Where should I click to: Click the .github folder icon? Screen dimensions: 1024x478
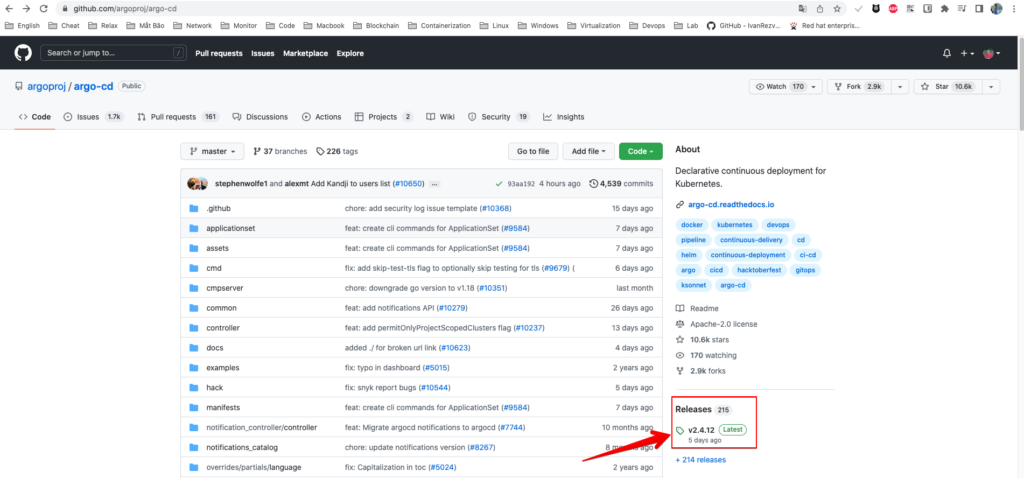pyautogui.click(x=193, y=208)
